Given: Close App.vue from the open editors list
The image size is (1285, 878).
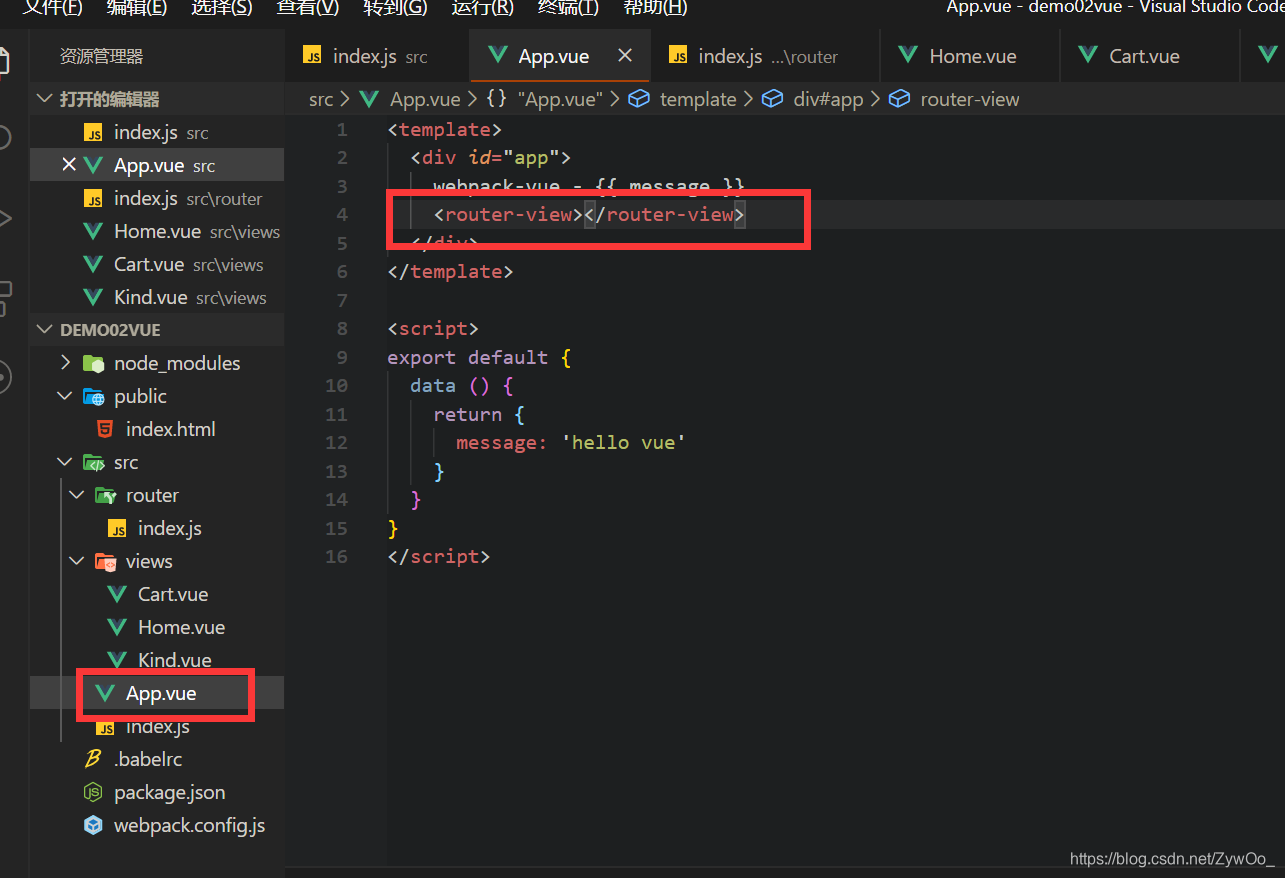Looking at the screenshot, I should pos(69,165).
